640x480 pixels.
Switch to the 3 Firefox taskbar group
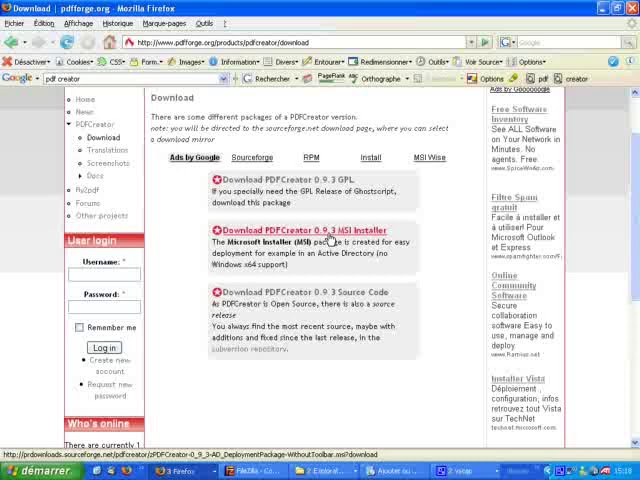coord(184,471)
